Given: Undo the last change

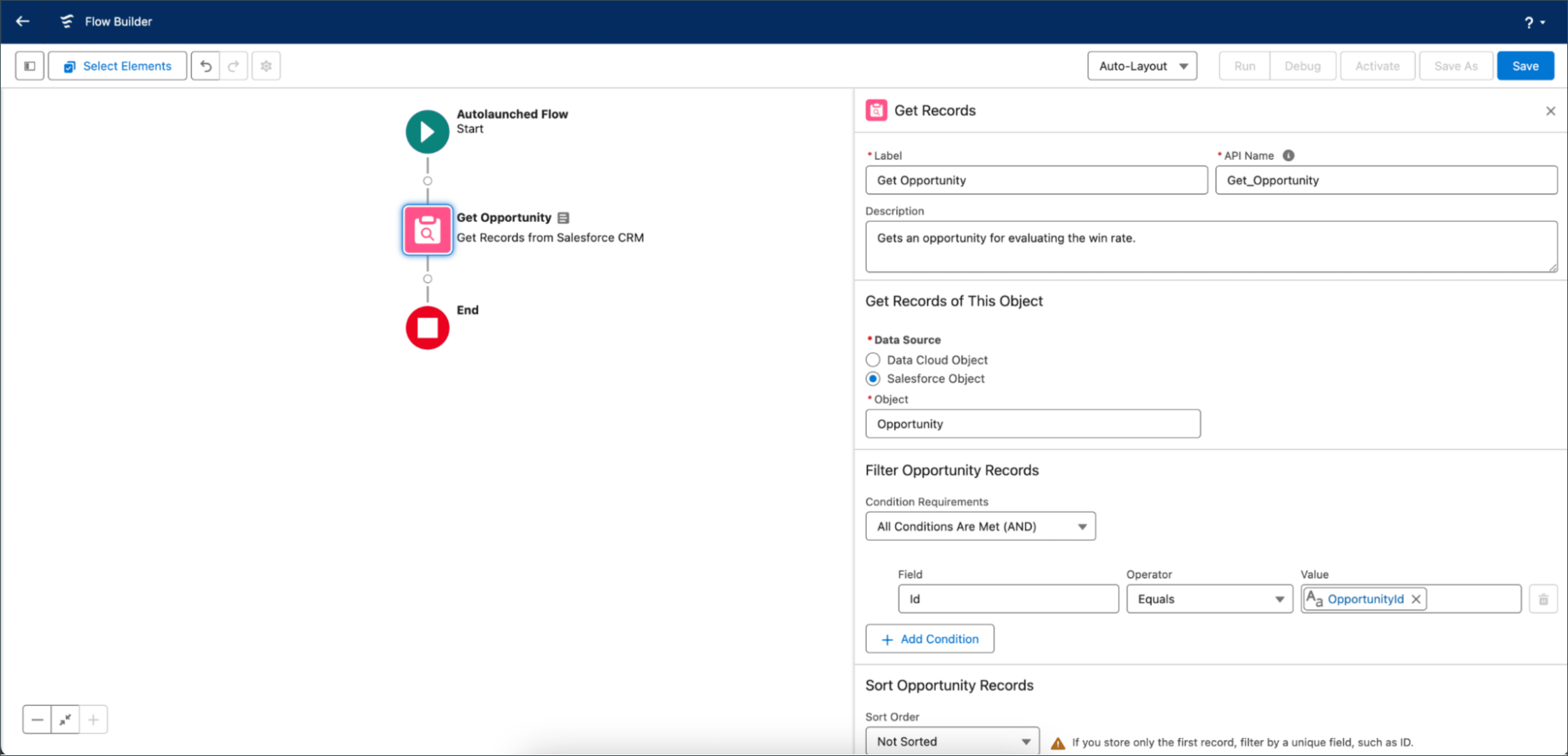Looking at the screenshot, I should coord(206,66).
